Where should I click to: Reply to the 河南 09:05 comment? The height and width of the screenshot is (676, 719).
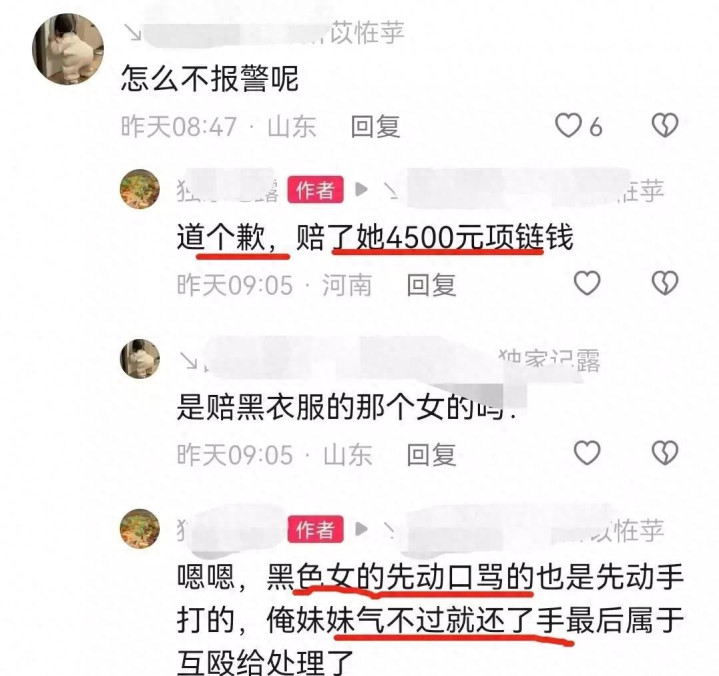[431, 285]
